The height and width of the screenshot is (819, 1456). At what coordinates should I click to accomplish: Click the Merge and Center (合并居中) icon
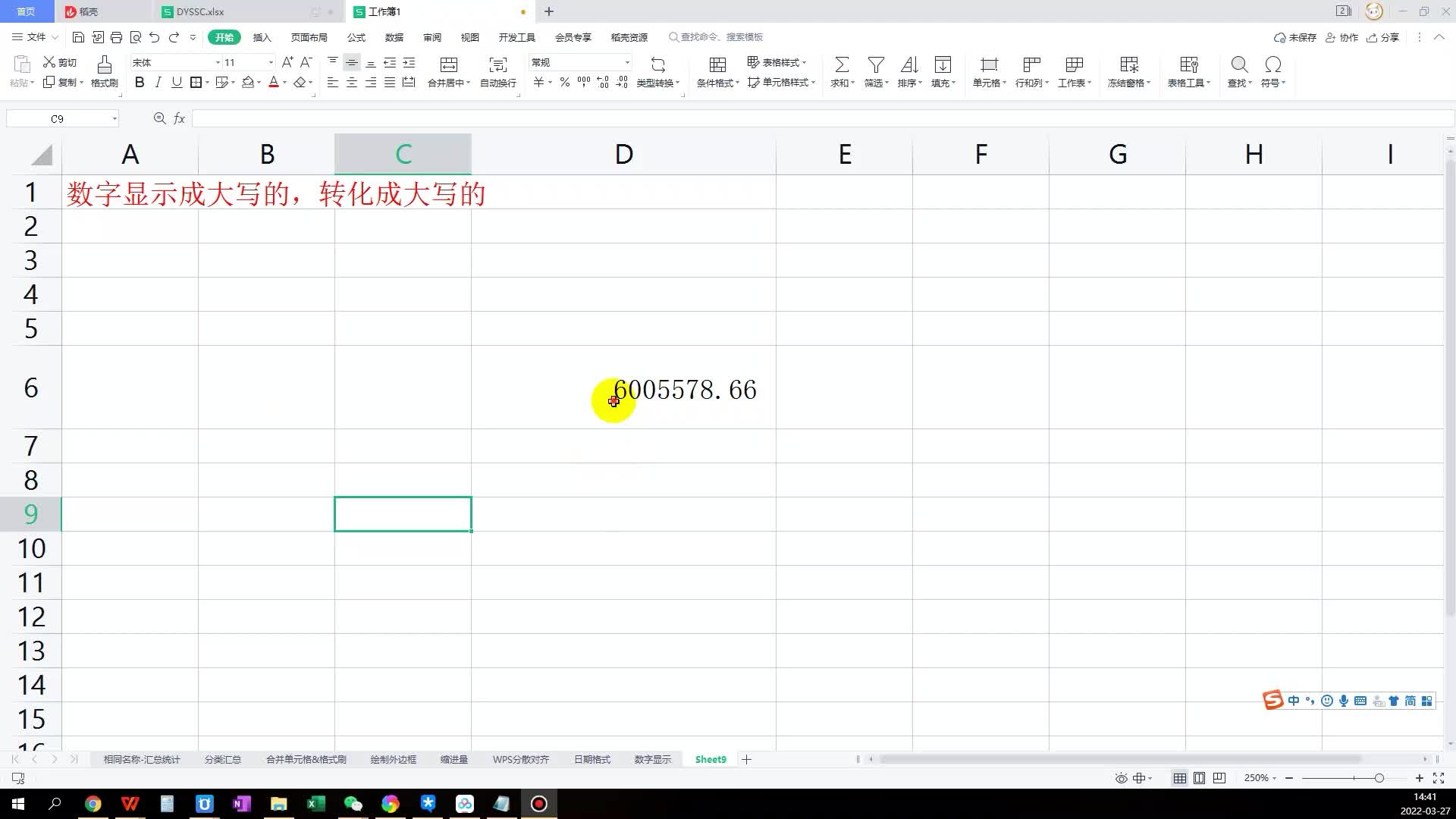(449, 64)
